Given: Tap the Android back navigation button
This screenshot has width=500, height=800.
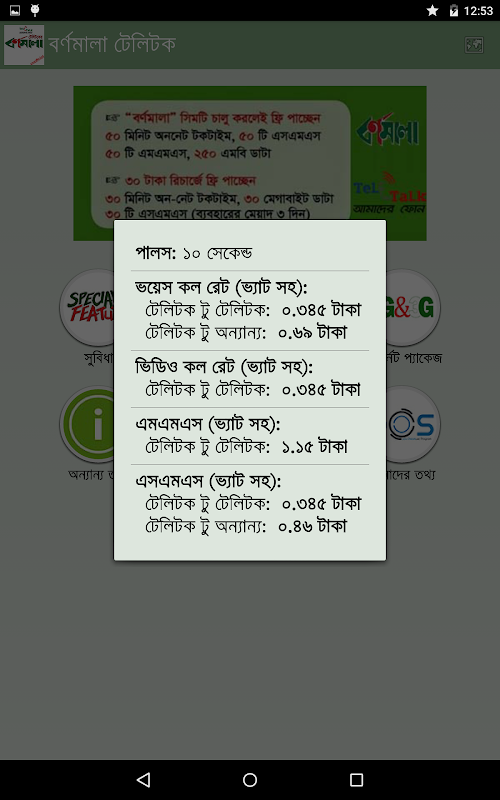Looking at the screenshot, I should [x=144, y=780].
